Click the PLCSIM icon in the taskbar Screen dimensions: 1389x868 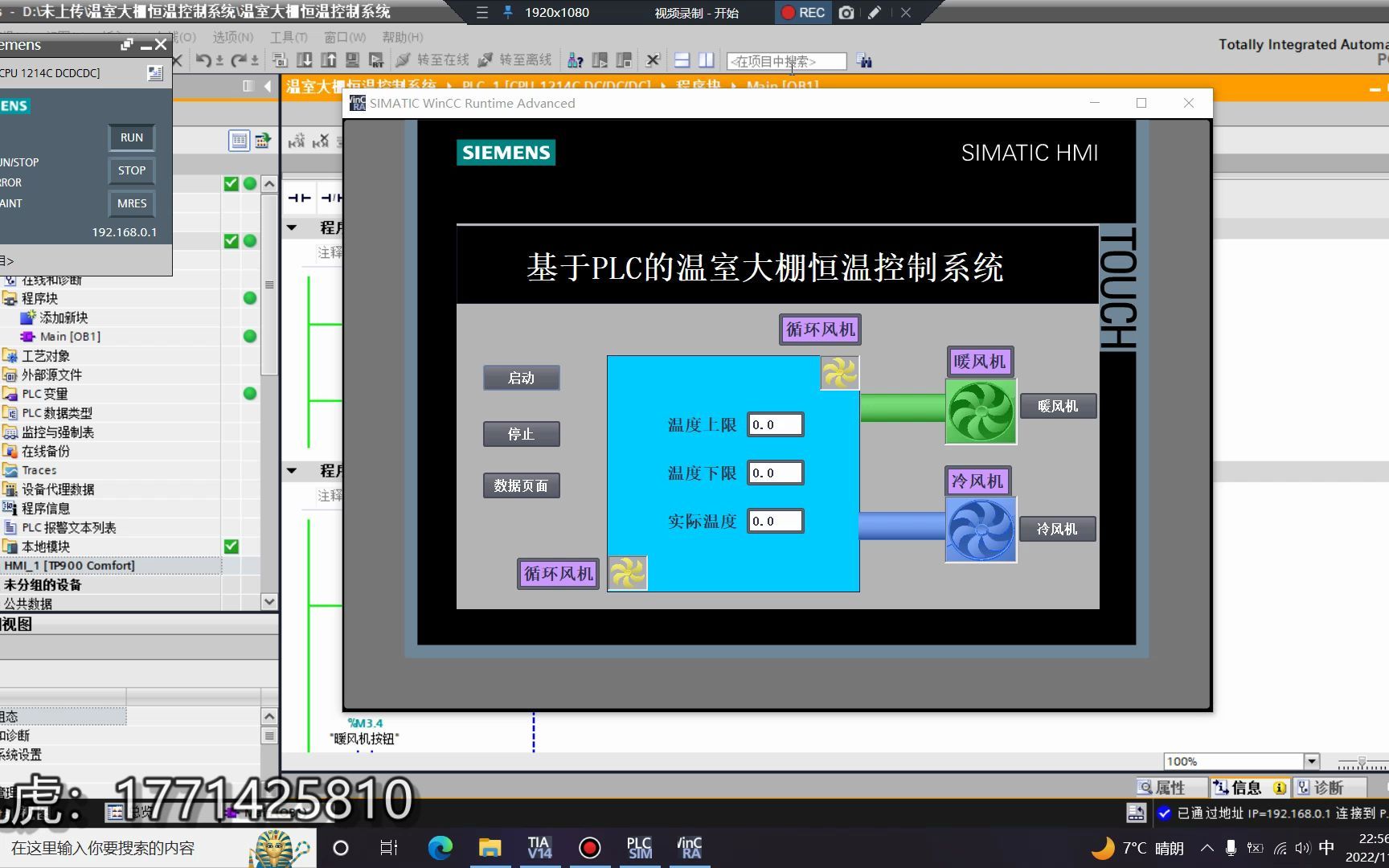click(x=640, y=848)
